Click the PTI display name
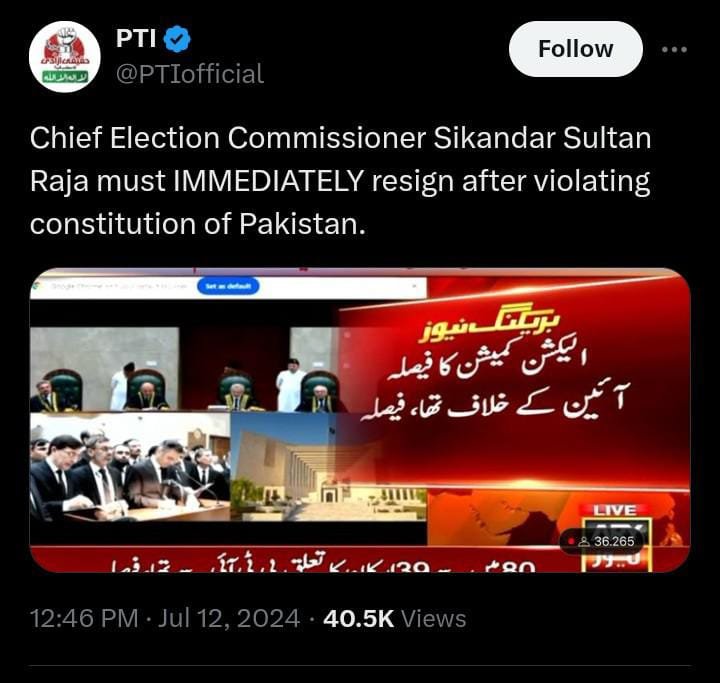The height and width of the screenshot is (683, 720). (136, 38)
